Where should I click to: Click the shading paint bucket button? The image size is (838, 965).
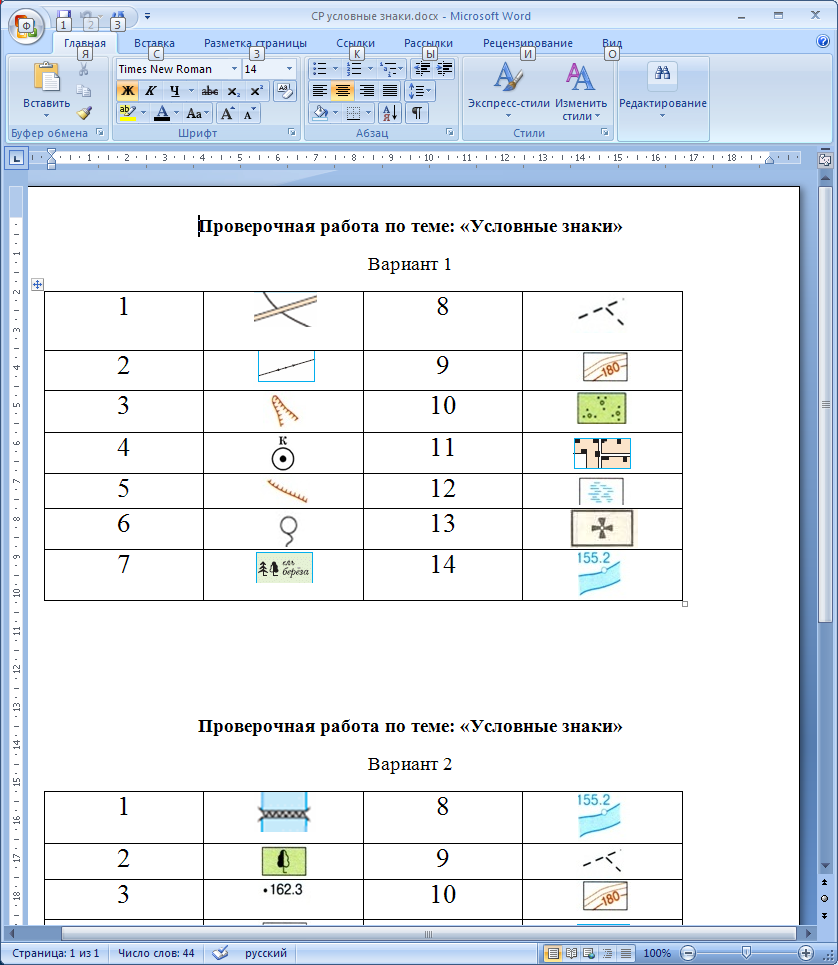coord(321,113)
